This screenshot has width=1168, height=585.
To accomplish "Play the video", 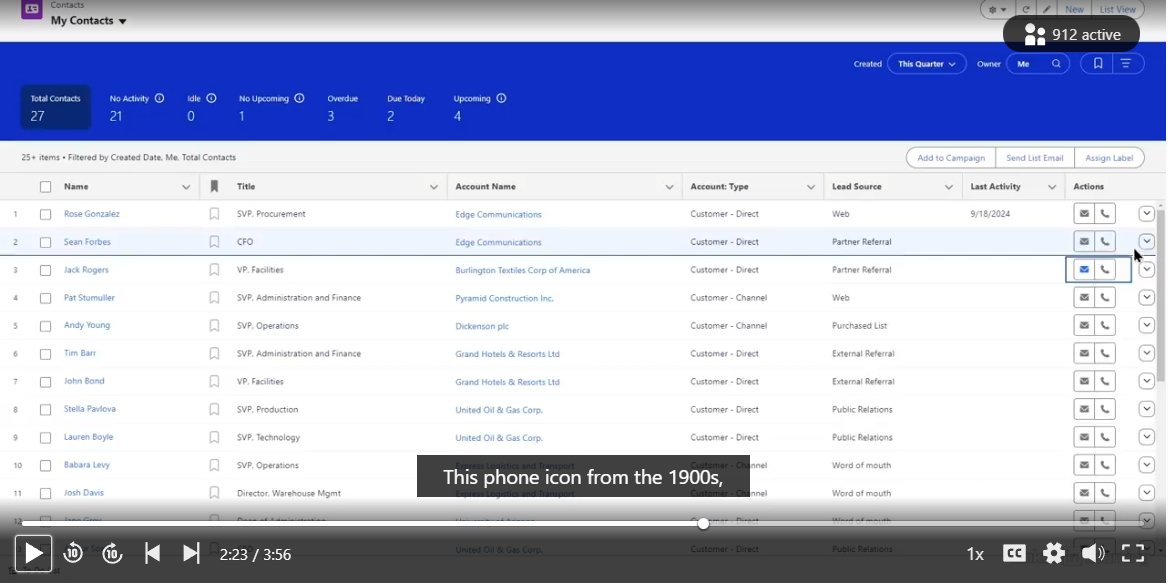I will (33, 553).
